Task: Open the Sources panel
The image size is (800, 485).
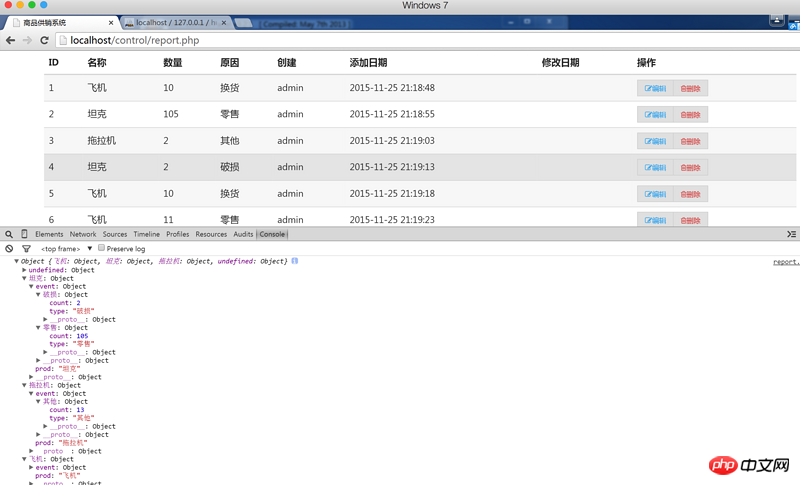Action: (x=115, y=234)
